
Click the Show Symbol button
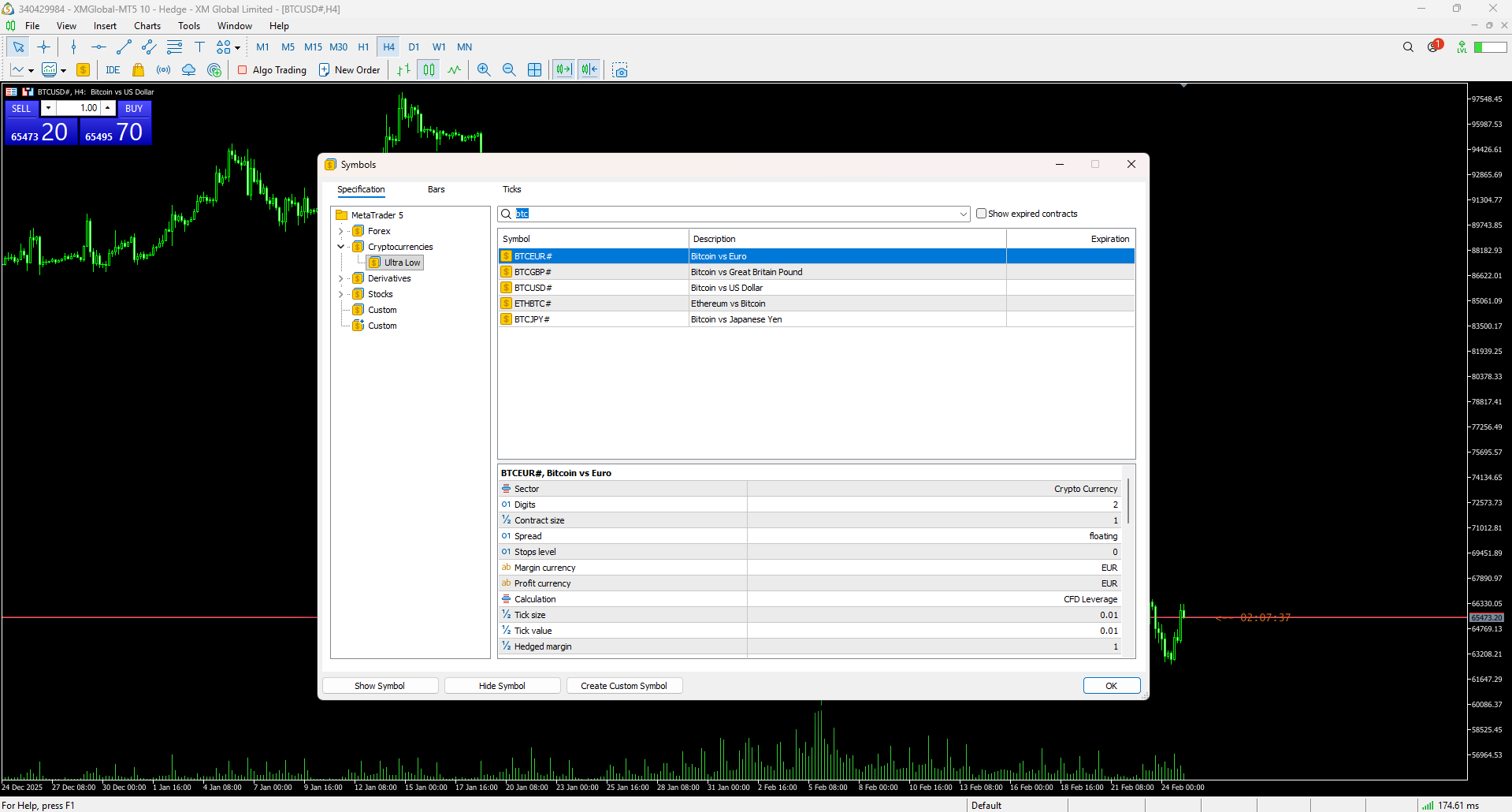(x=380, y=686)
